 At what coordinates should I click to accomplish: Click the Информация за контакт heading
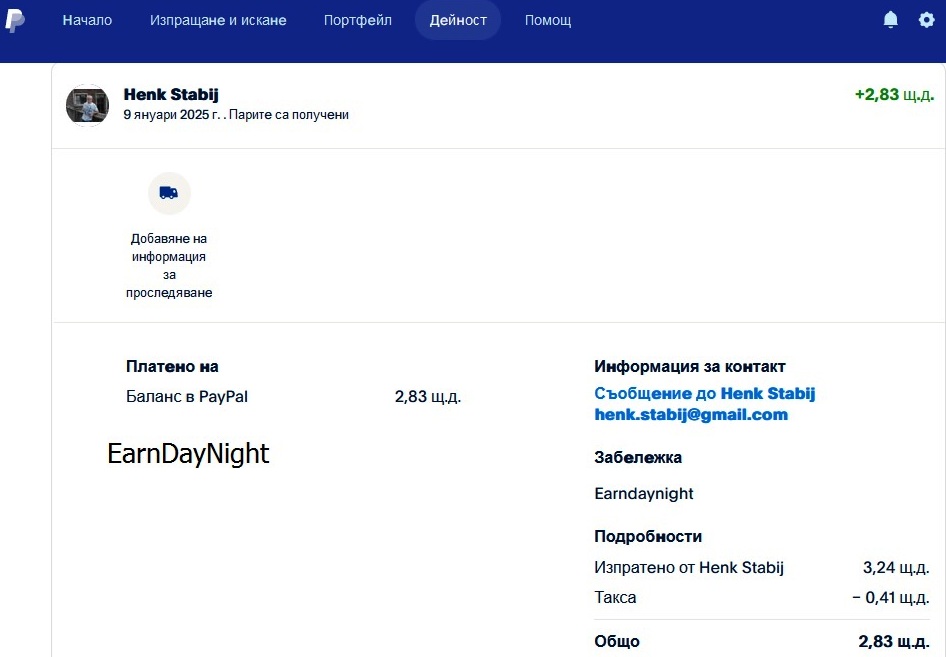[690, 366]
